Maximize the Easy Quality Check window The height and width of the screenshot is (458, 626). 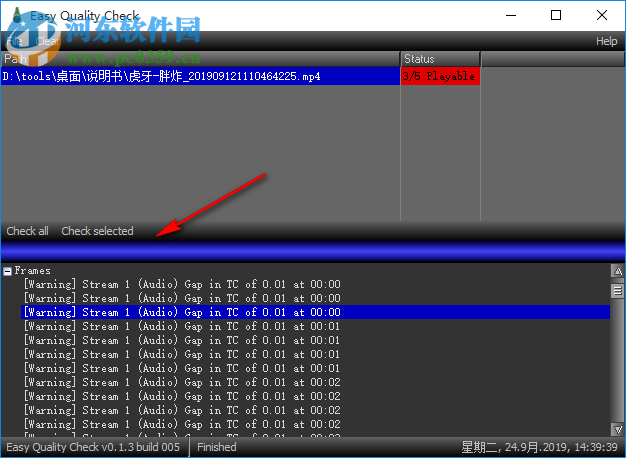[556, 16]
